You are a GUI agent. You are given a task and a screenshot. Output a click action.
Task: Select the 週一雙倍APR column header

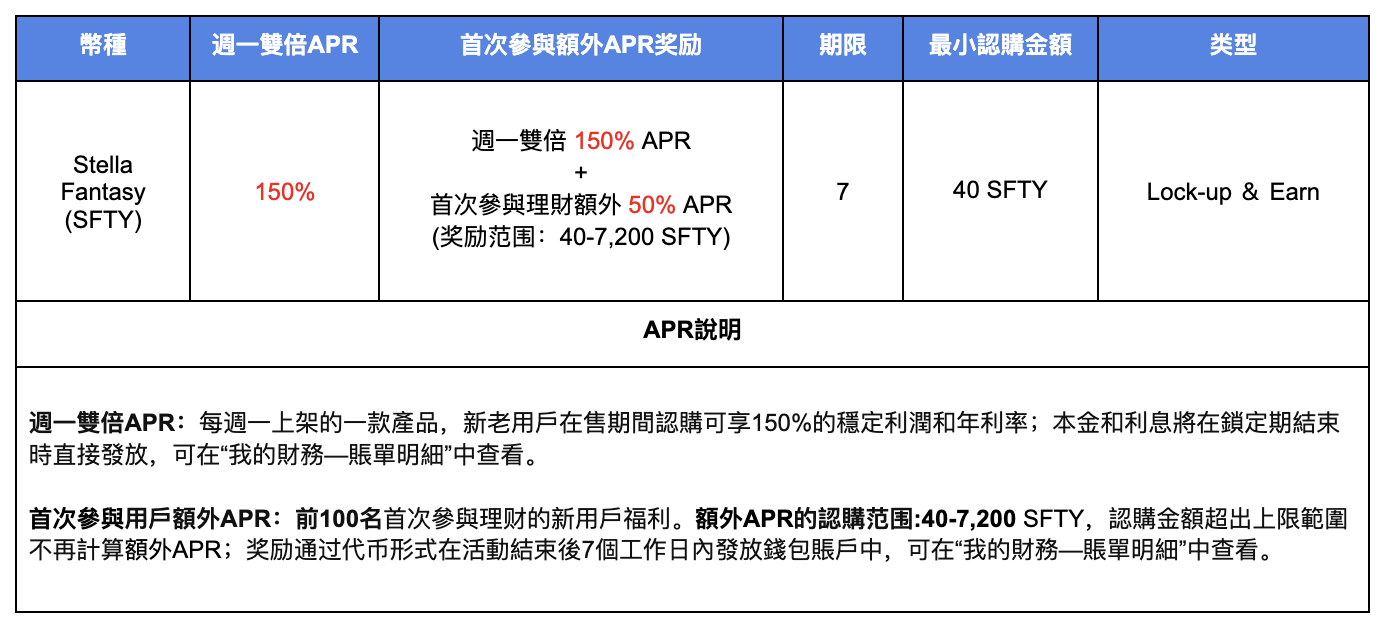click(284, 46)
